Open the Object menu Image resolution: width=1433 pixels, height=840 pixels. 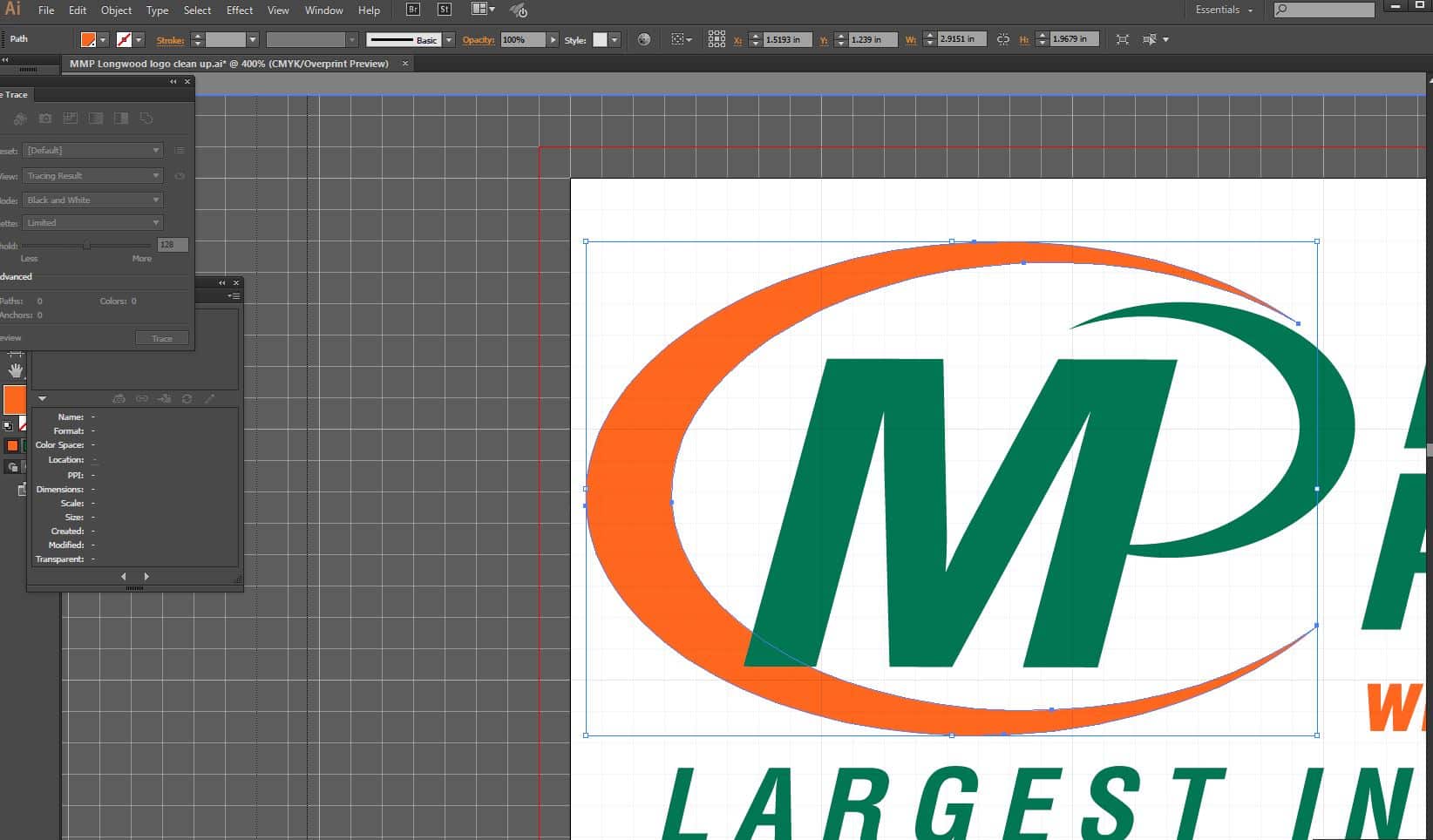pos(116,10)
